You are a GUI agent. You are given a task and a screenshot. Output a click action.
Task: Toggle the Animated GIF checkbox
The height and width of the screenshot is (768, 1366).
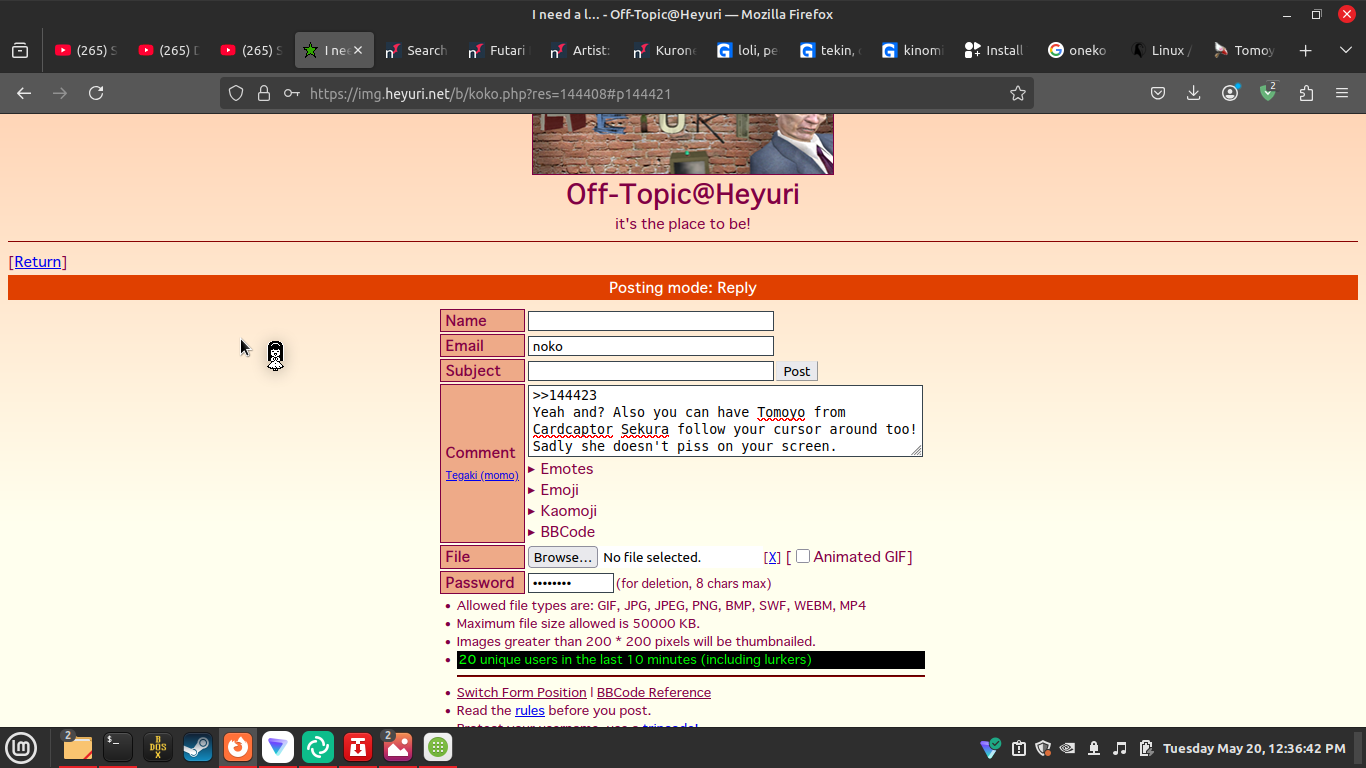(803, 556)
